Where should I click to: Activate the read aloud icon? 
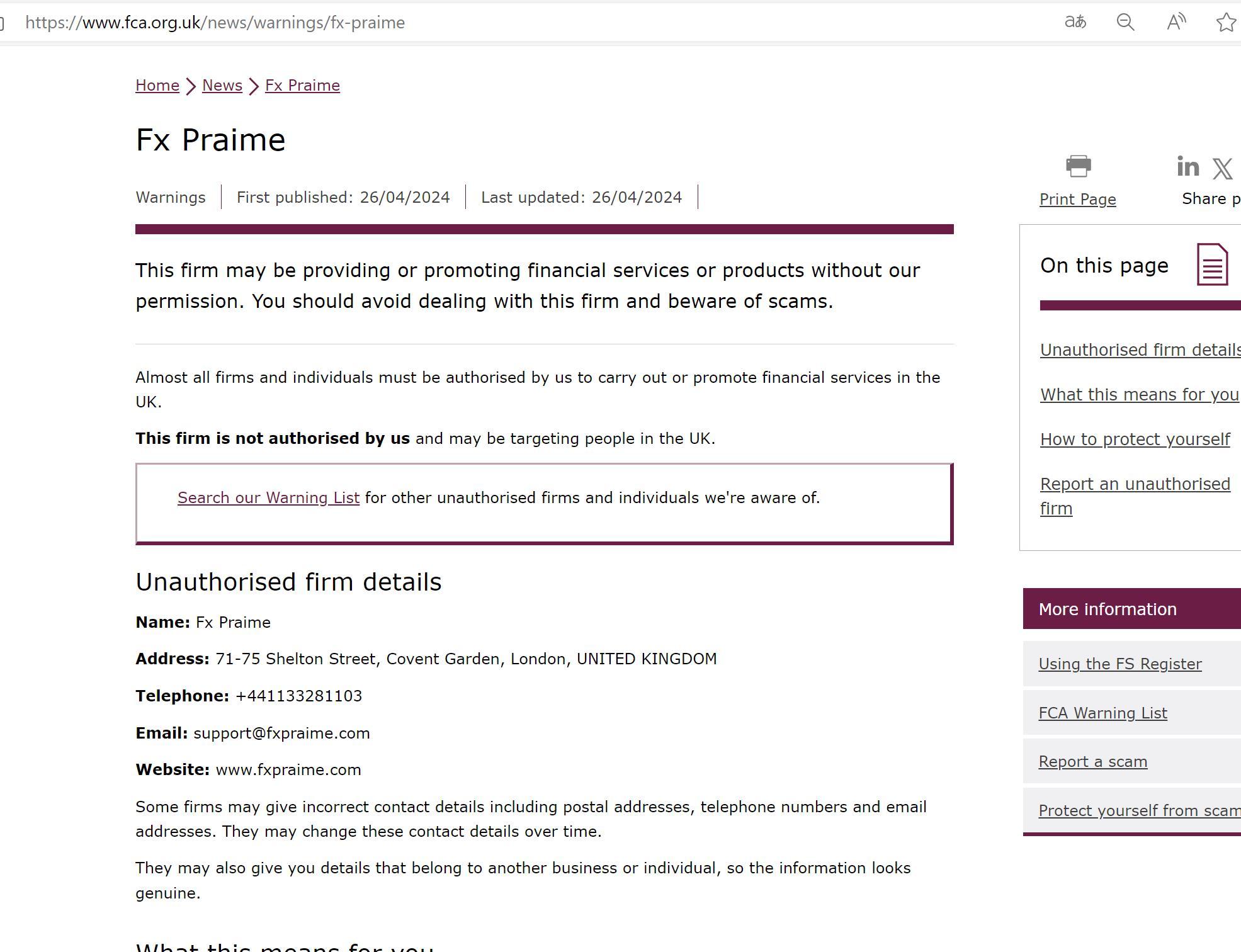(x=1176, y=23)
